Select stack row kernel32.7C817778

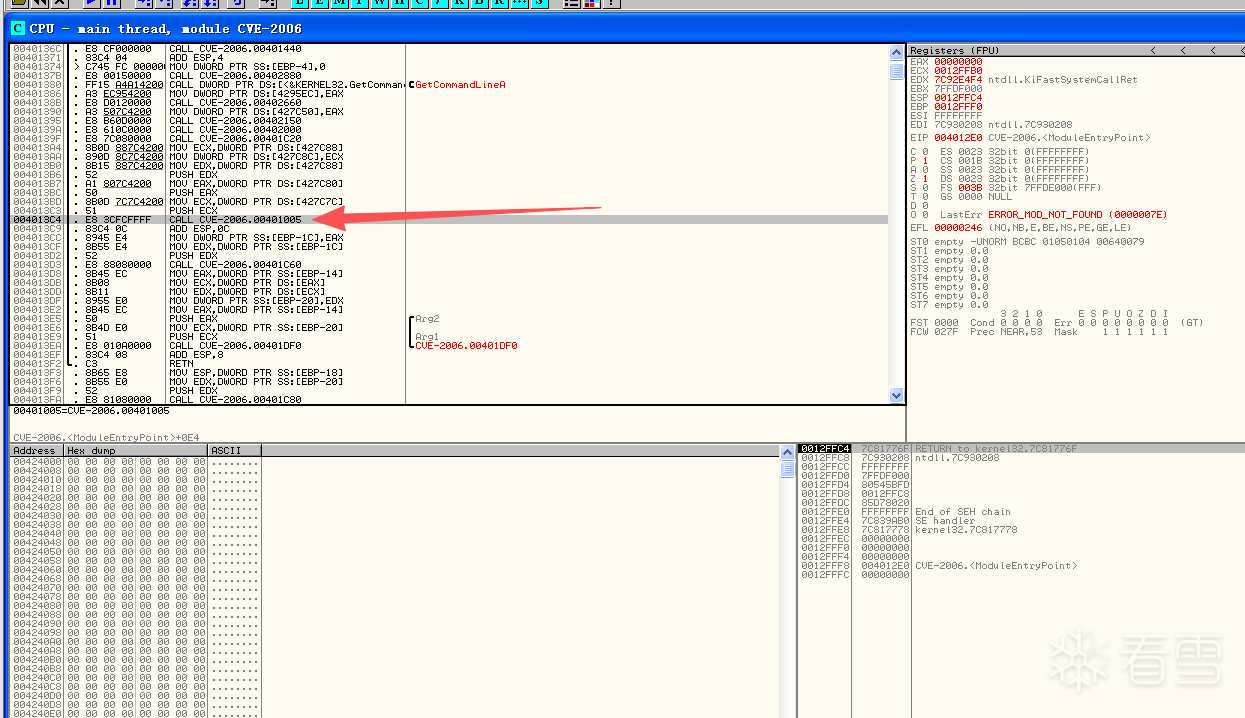(x=1021, y=530)
